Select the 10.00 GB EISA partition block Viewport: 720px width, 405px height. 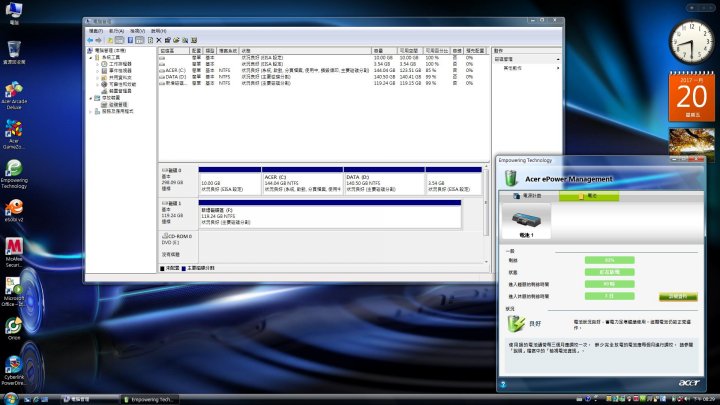(x=230, y=181)
